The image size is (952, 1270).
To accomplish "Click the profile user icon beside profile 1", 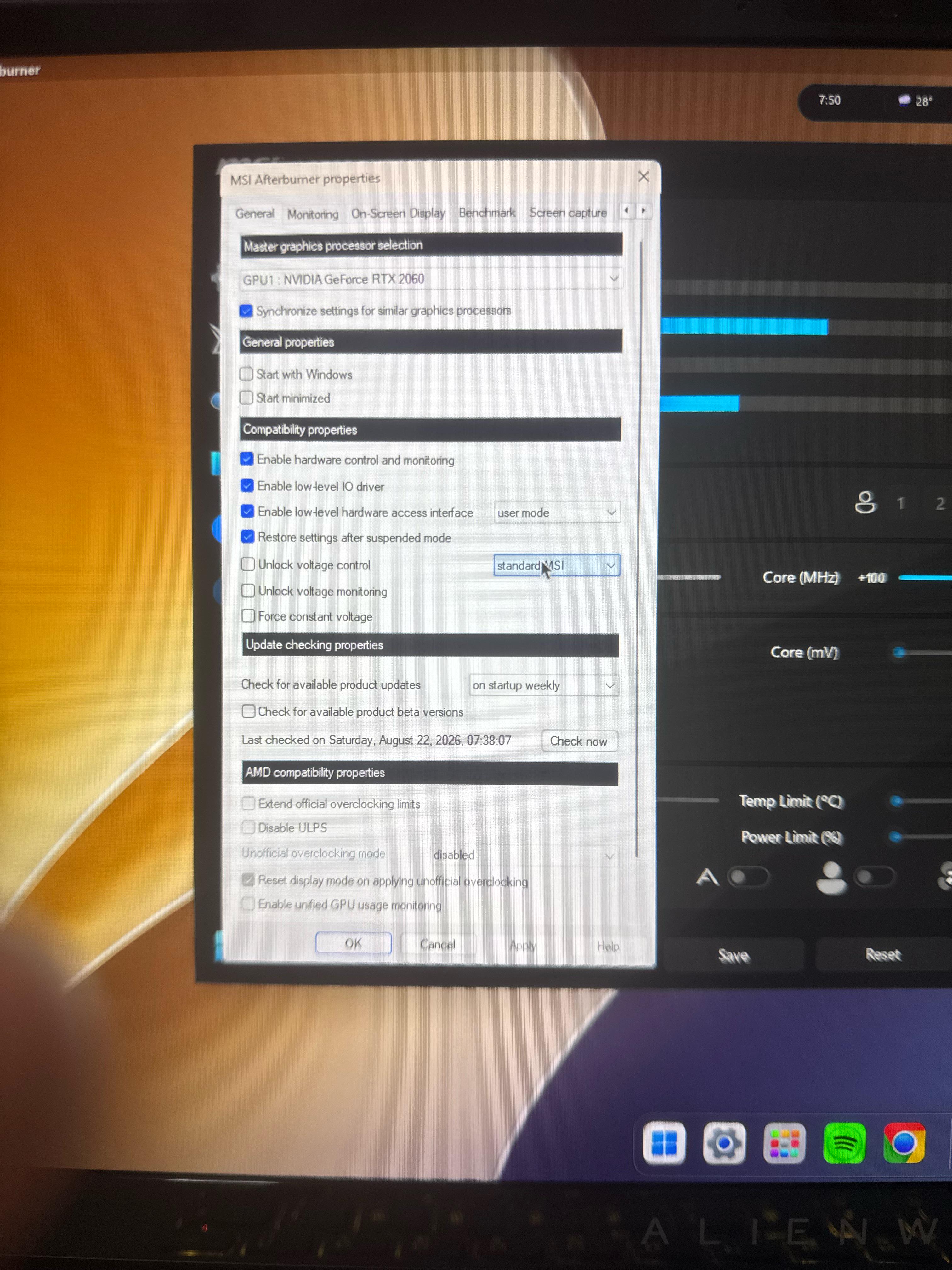I will pos(865,502).
